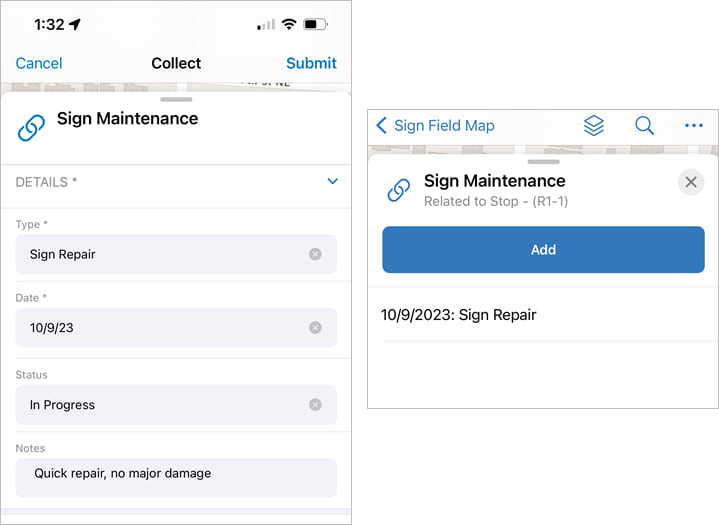719x525 pixels.
Task: Edit the Notes text field
Action: 176,474
